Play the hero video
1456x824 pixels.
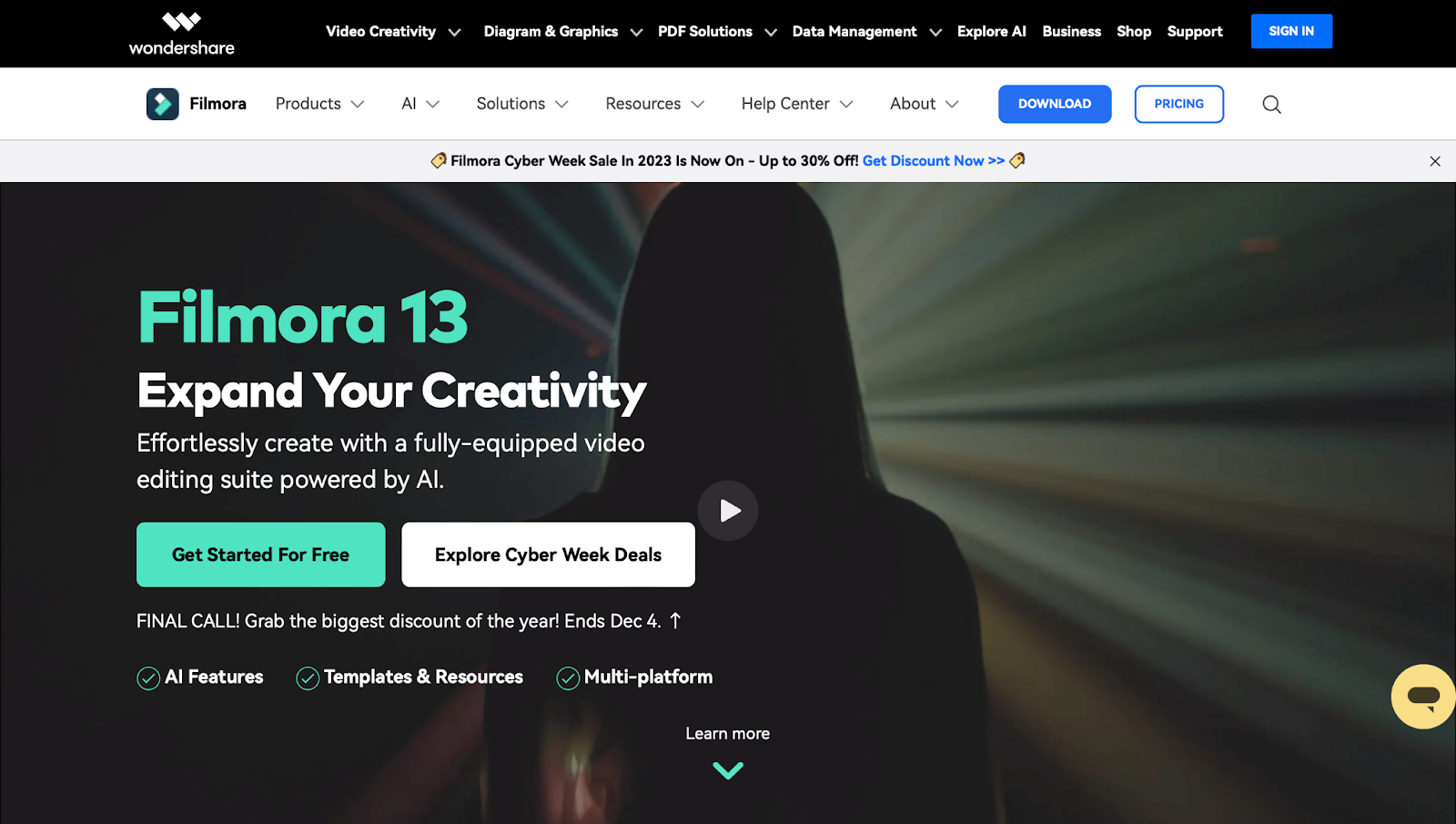pos(728,511)
